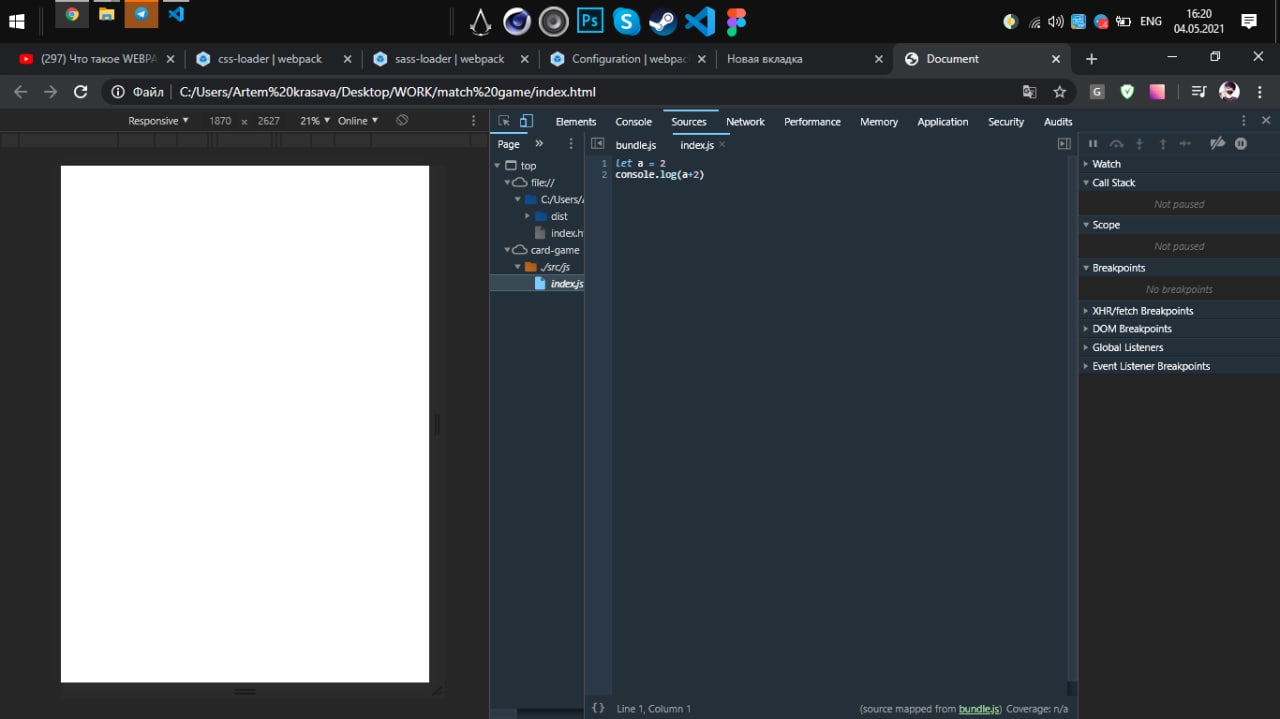Toggle pause on exceptions icon
The height and width of the screenshot is (719, 1280).
pos(1241,144)
